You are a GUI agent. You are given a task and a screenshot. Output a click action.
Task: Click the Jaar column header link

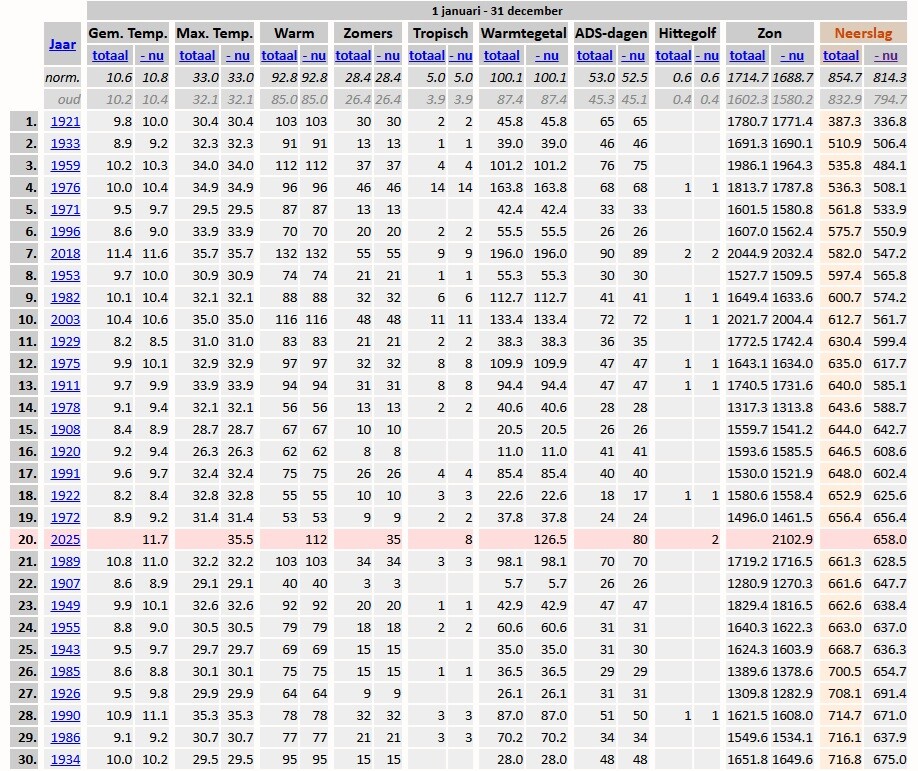click(x=63, y=44)
